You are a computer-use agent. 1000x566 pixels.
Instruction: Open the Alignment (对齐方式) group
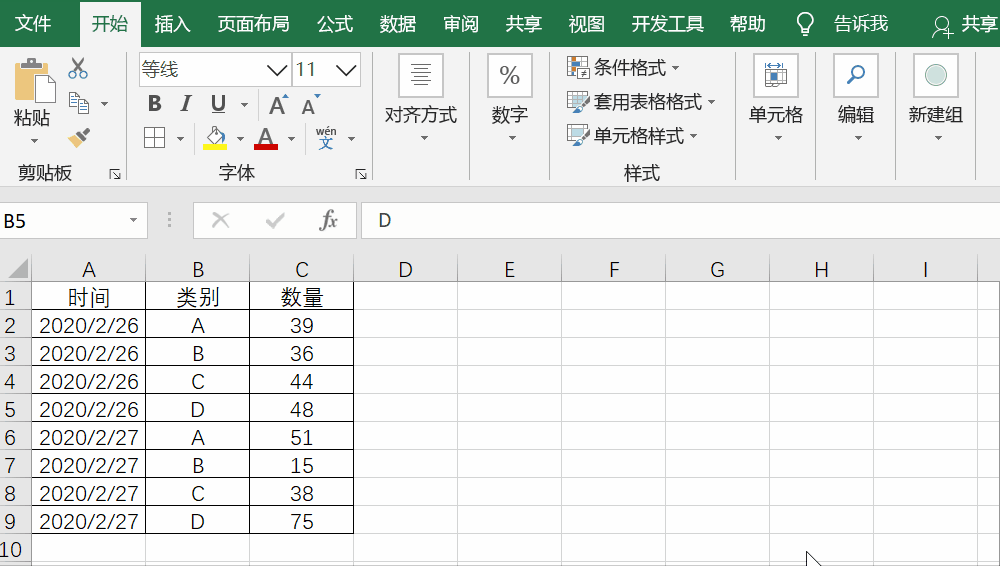pos(421,99)
